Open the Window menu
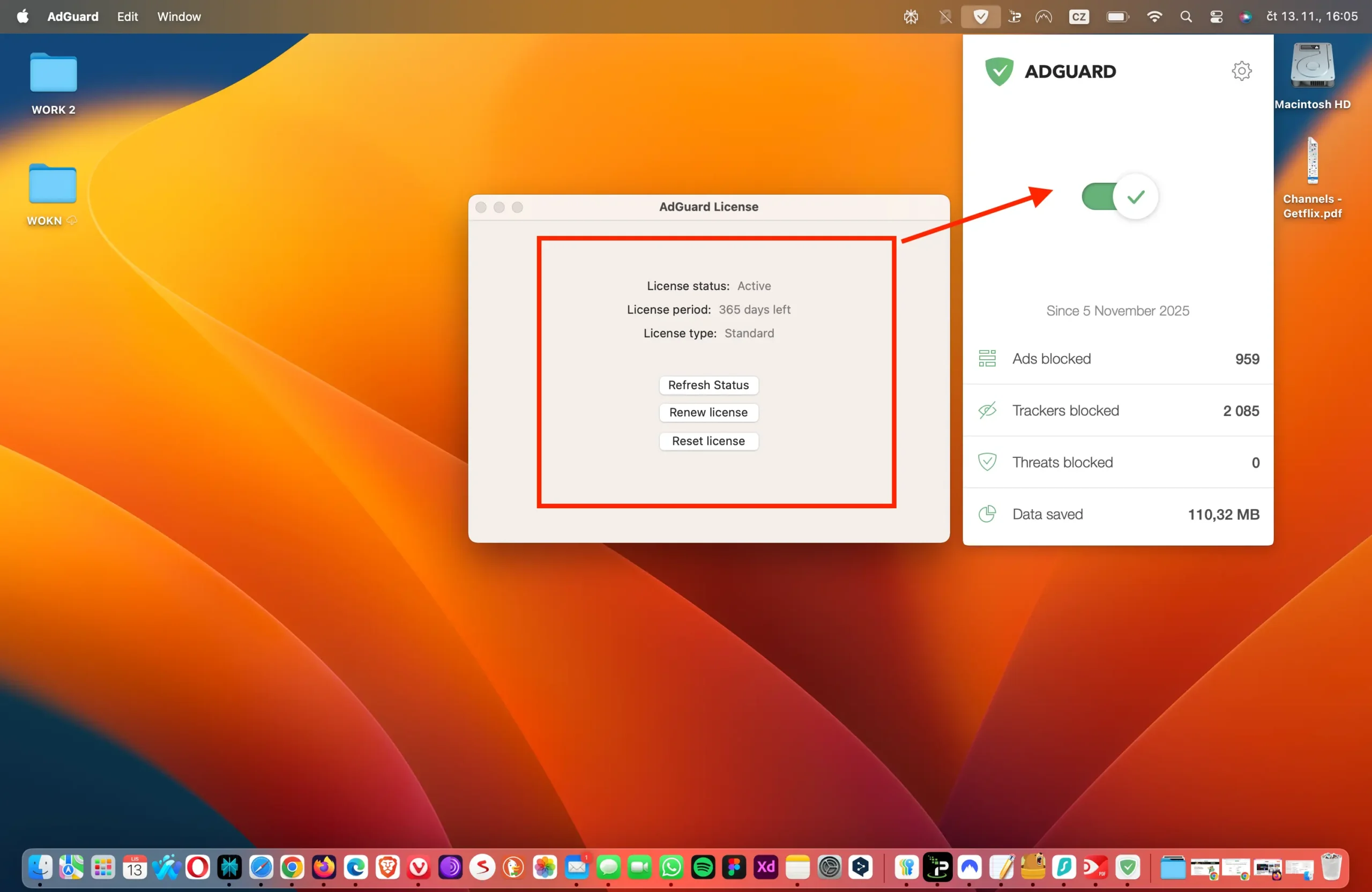Viewport: 1372px width, 892px height. click(x=178, y=17)
